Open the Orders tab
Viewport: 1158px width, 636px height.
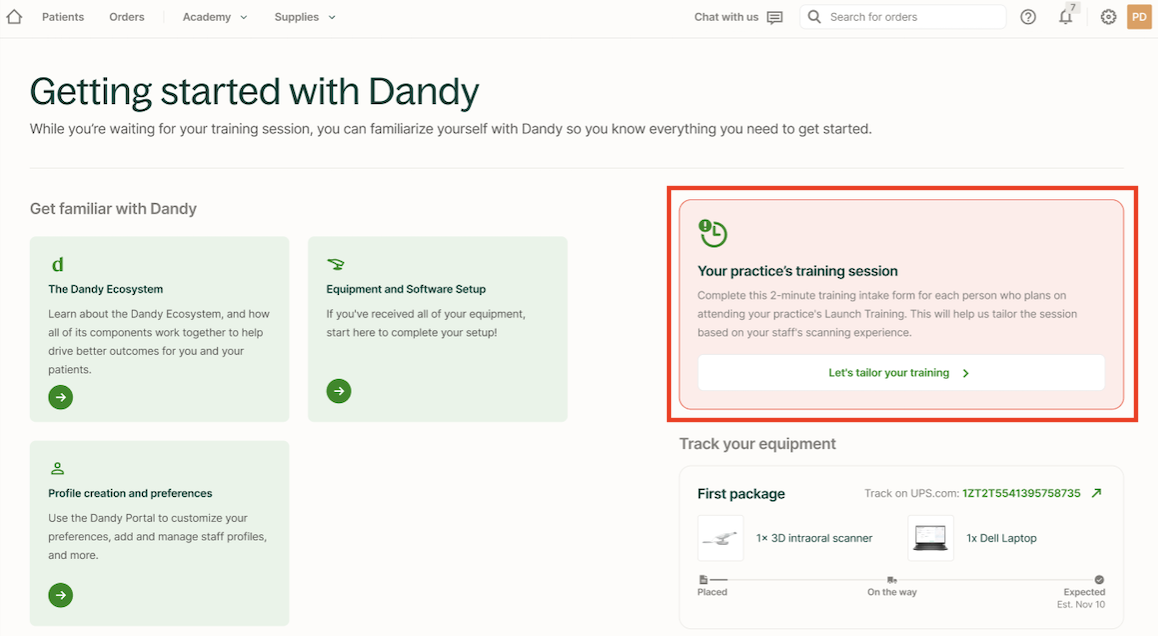[x=127, y=17]
